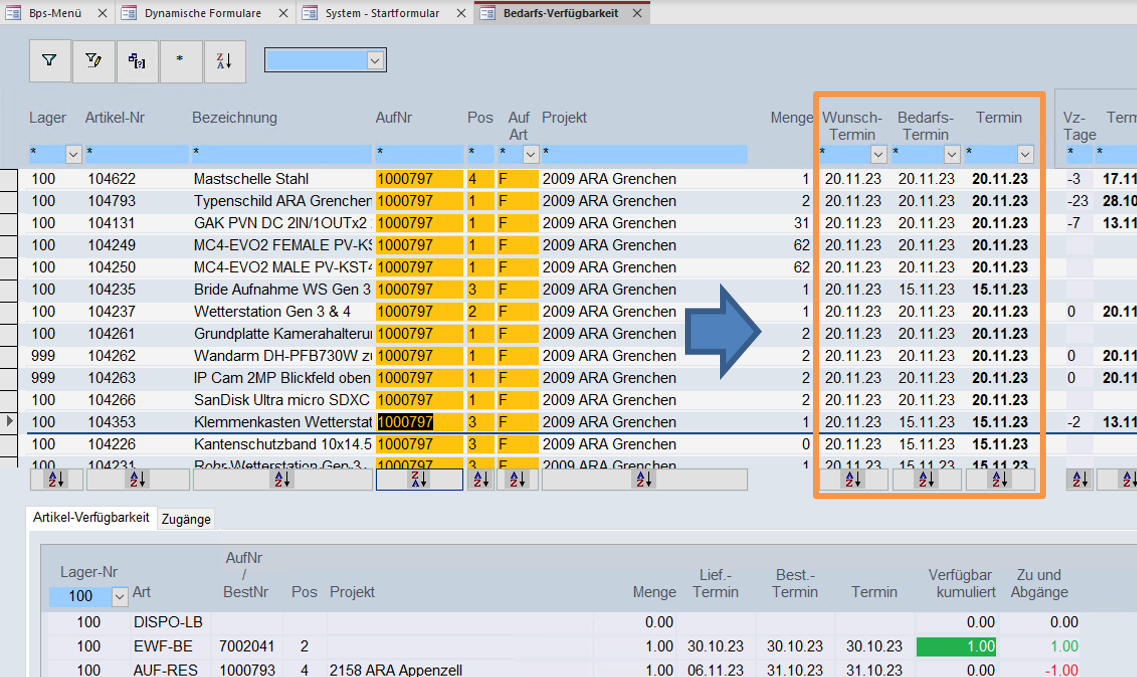
Task: Open the Artikel-Verfügbarkeit subtab
Action: pos(91,518)
